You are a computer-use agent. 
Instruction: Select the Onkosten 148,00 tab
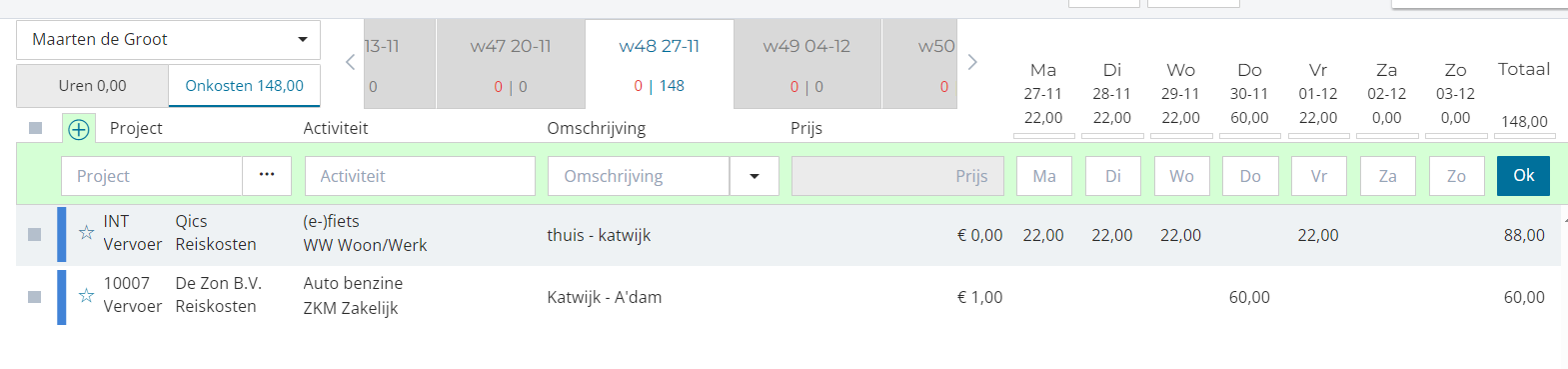[245, 86]
